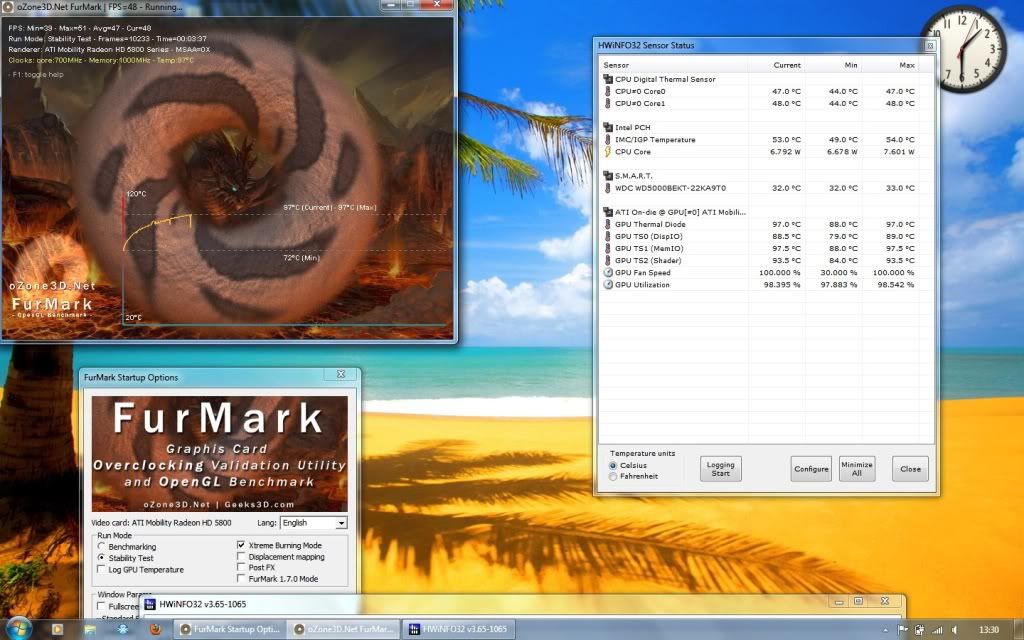Enable FurMark 1.7.0 Mode checkbox
This screenshot has width=1024, height=640.
point(241,579)
